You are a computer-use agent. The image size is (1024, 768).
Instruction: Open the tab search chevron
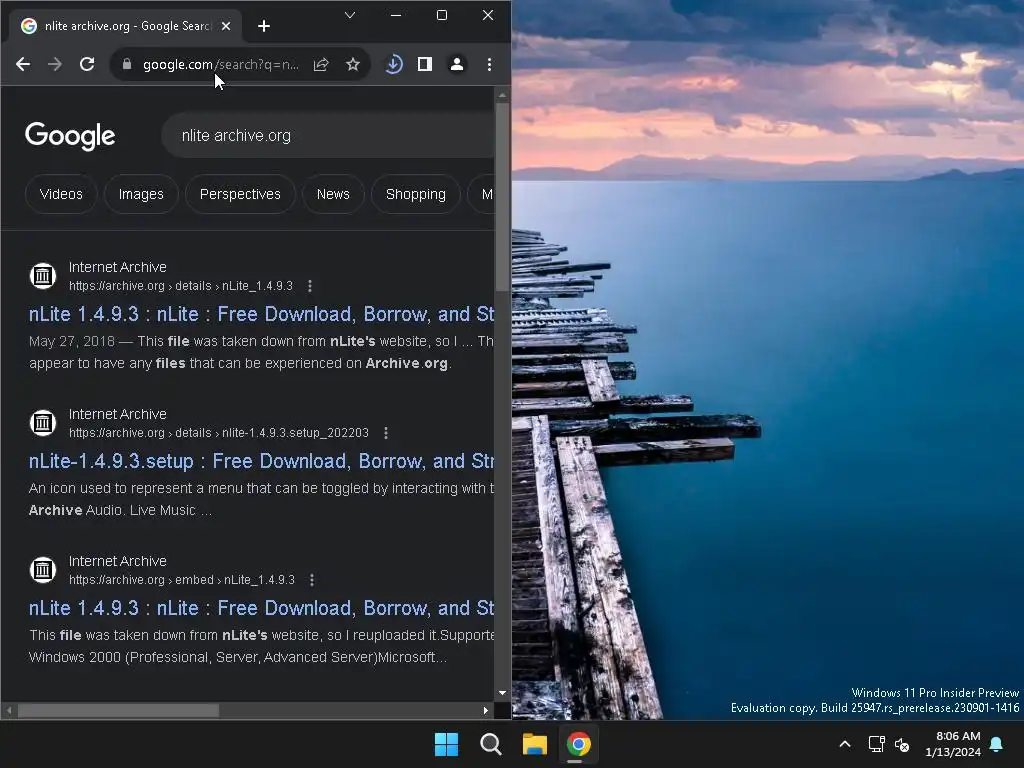click(350, 15)
